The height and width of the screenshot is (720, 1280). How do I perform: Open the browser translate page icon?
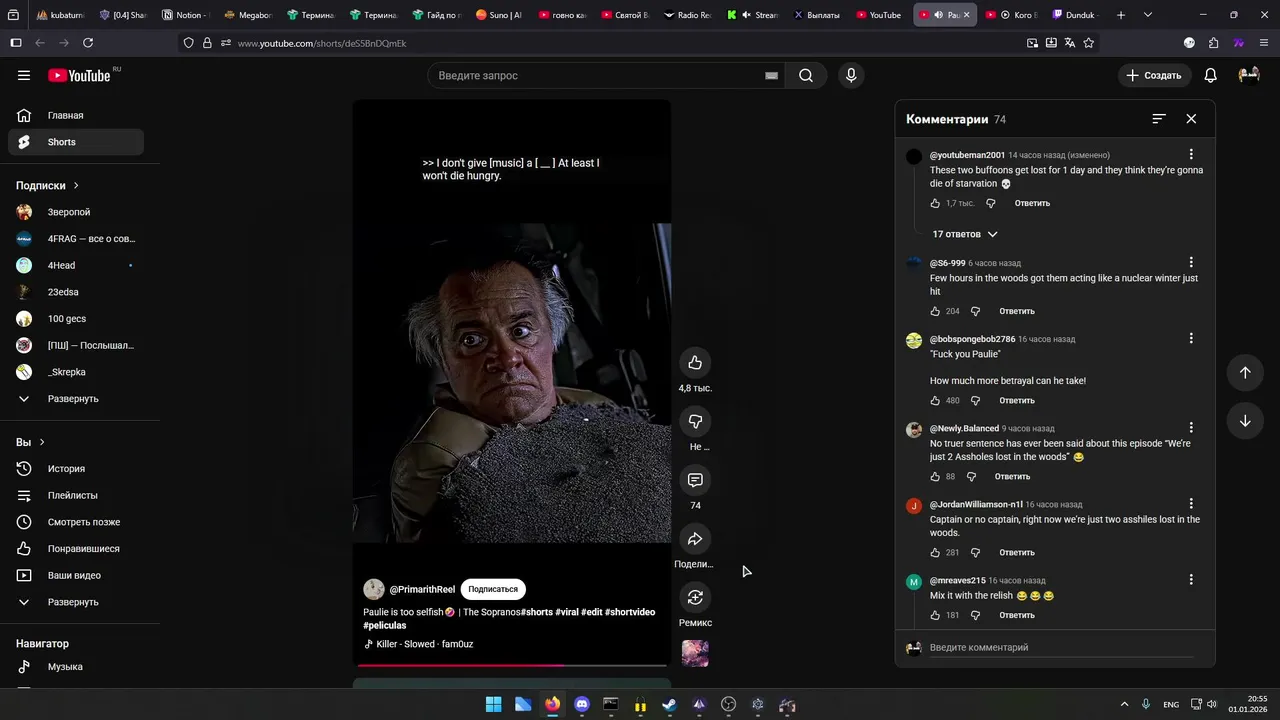pyautogui.click(x=1070, y=43)
